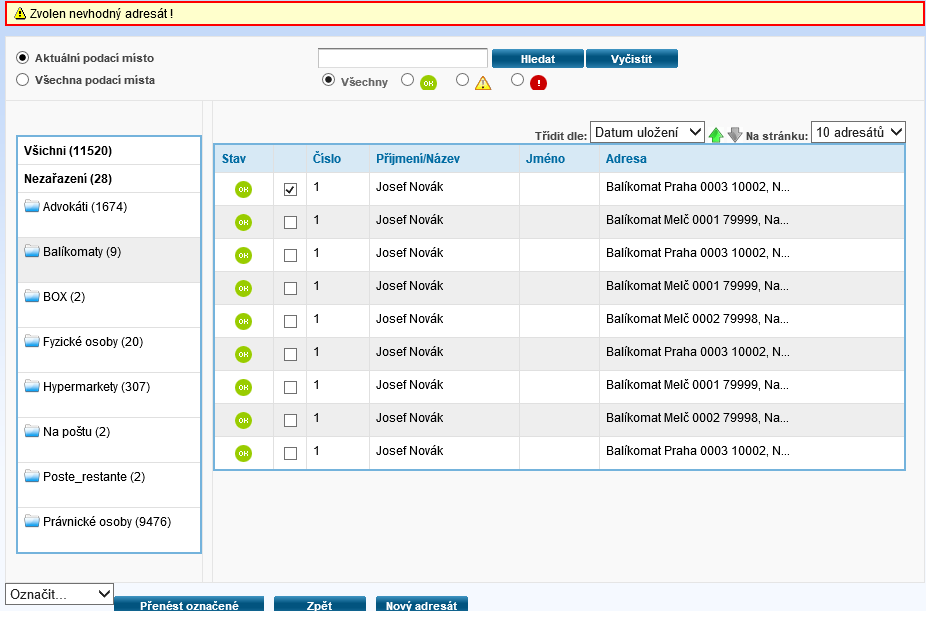Expand the Označit... dropdown
926x622 pixels.
(x=59, y=594)
